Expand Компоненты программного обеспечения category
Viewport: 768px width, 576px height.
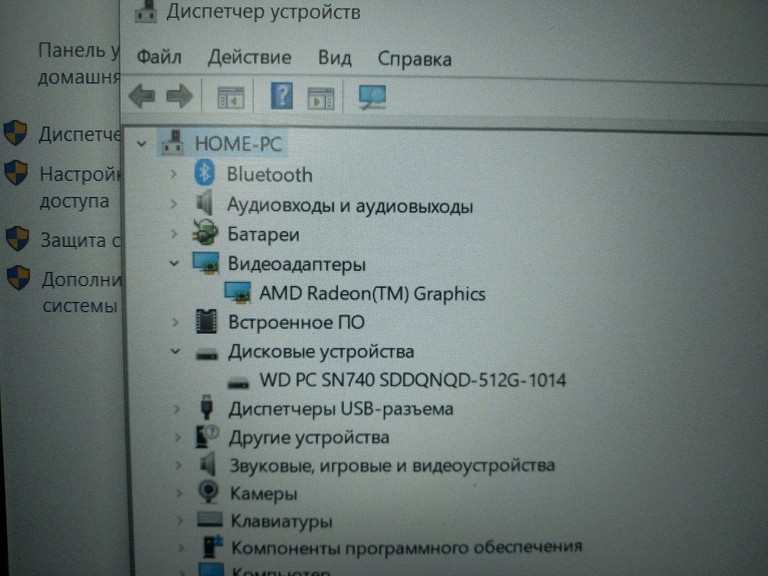click(x=181, y=547)
